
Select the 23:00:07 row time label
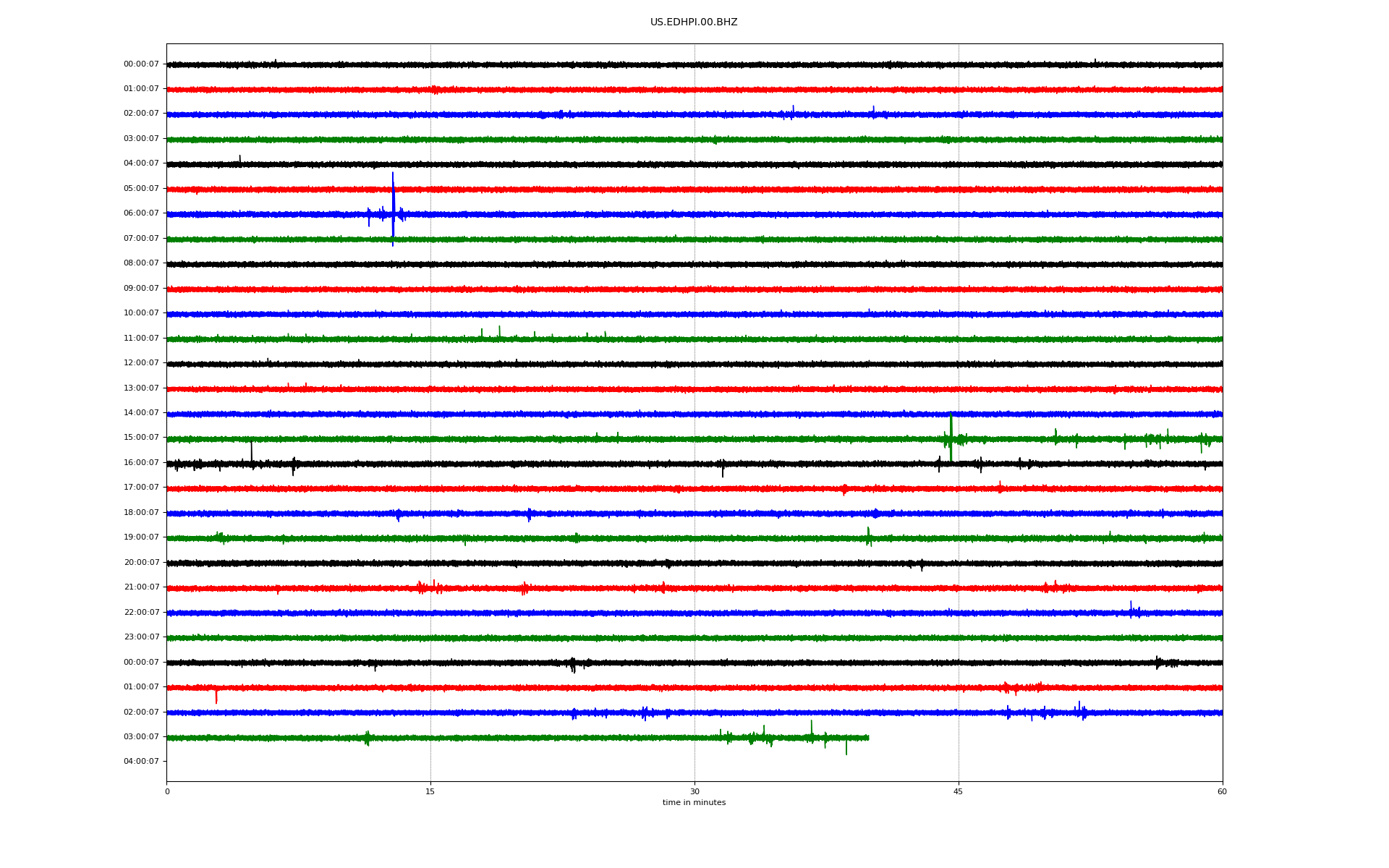(141, 637)
